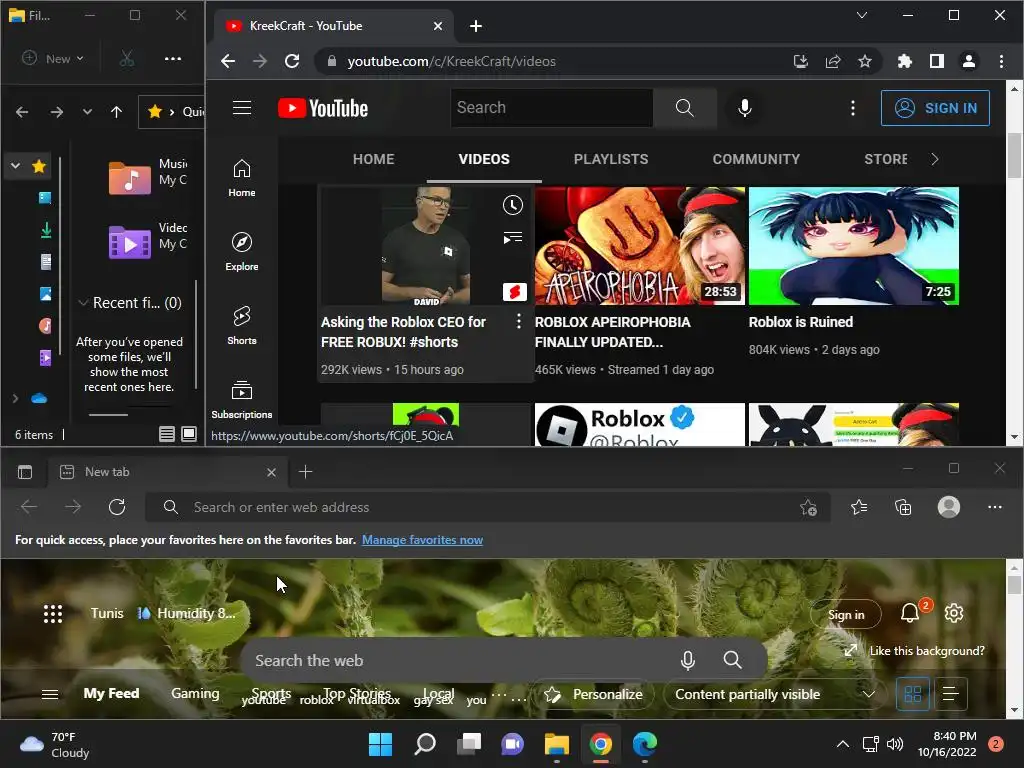The width and height of the screenshot is (1024, 768).
Task: Click the cut scissors in File Explorer
Action: point(127,59)
